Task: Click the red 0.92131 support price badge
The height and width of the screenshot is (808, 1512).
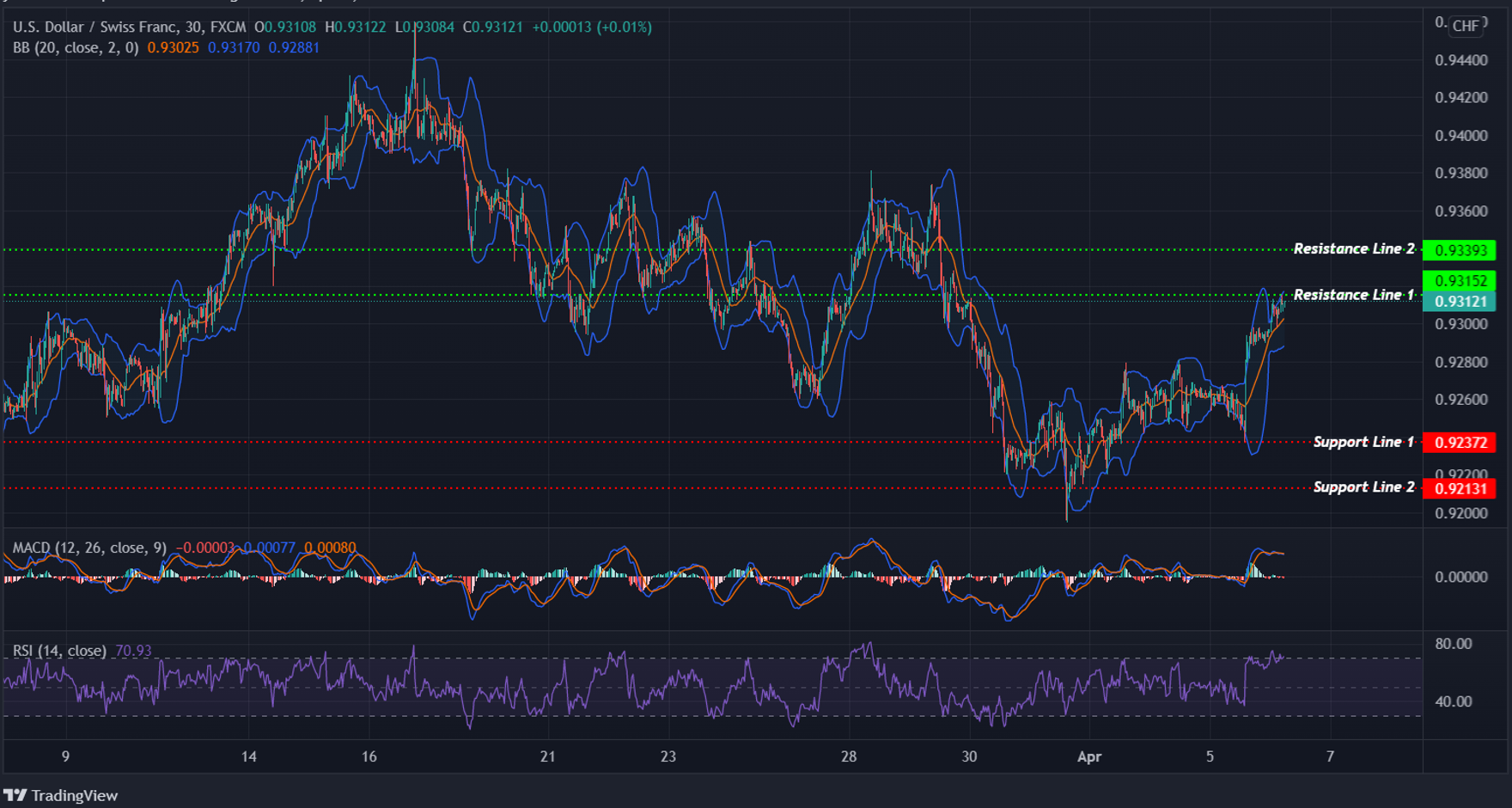Action: pos(1463,487)
